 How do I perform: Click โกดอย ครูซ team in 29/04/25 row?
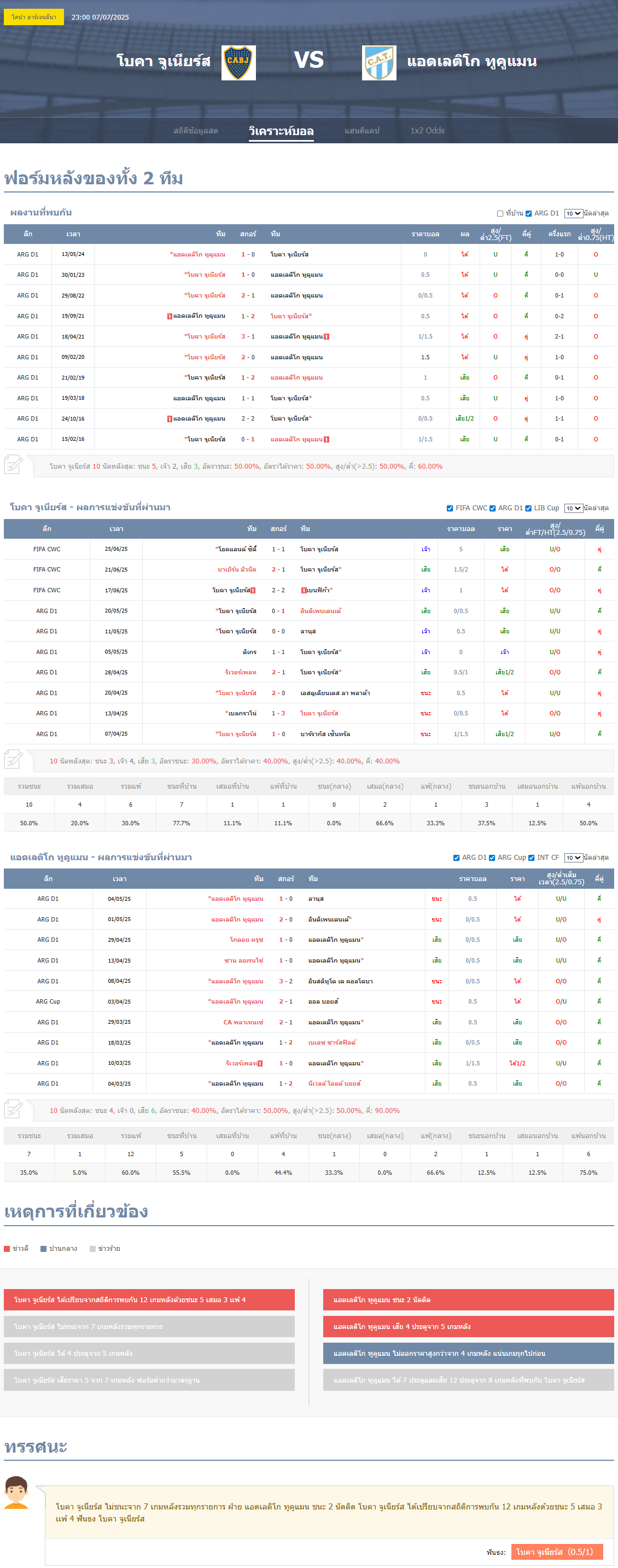click(x=247, y=940)
